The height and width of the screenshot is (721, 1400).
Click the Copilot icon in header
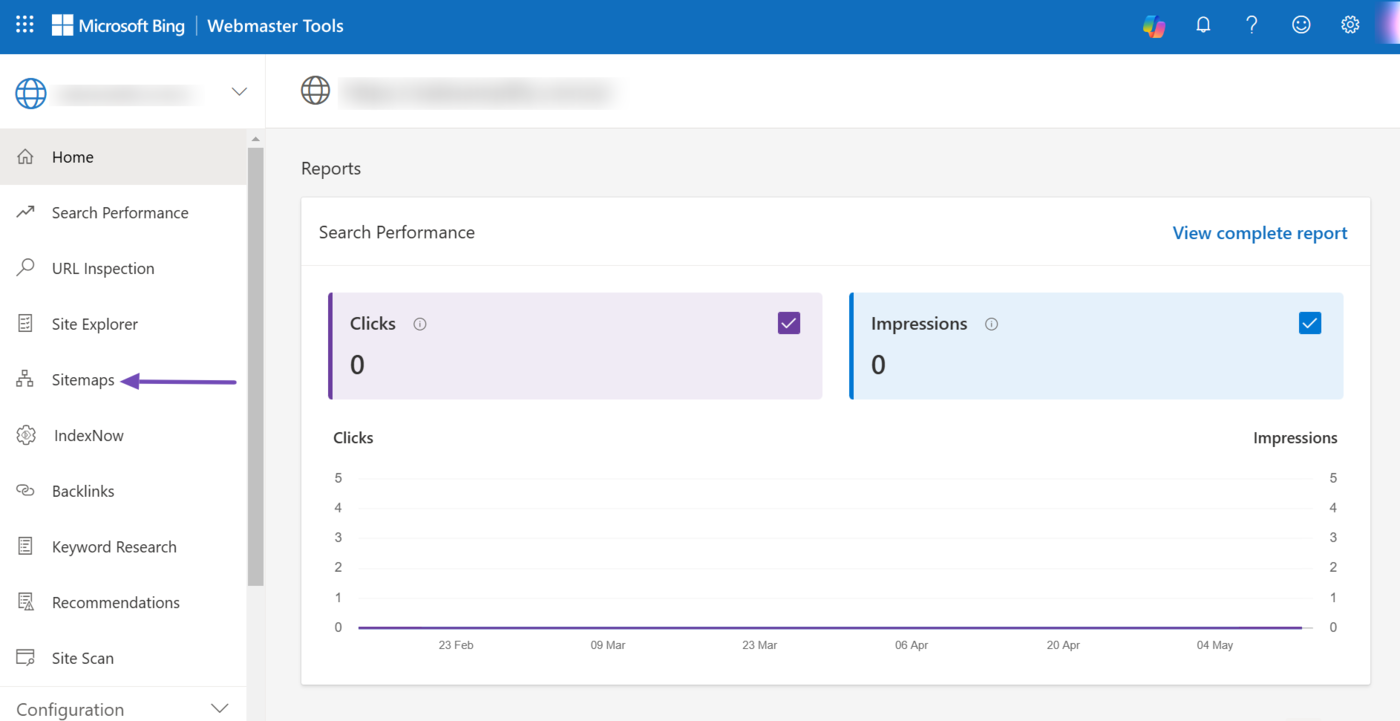[1154, 26]
